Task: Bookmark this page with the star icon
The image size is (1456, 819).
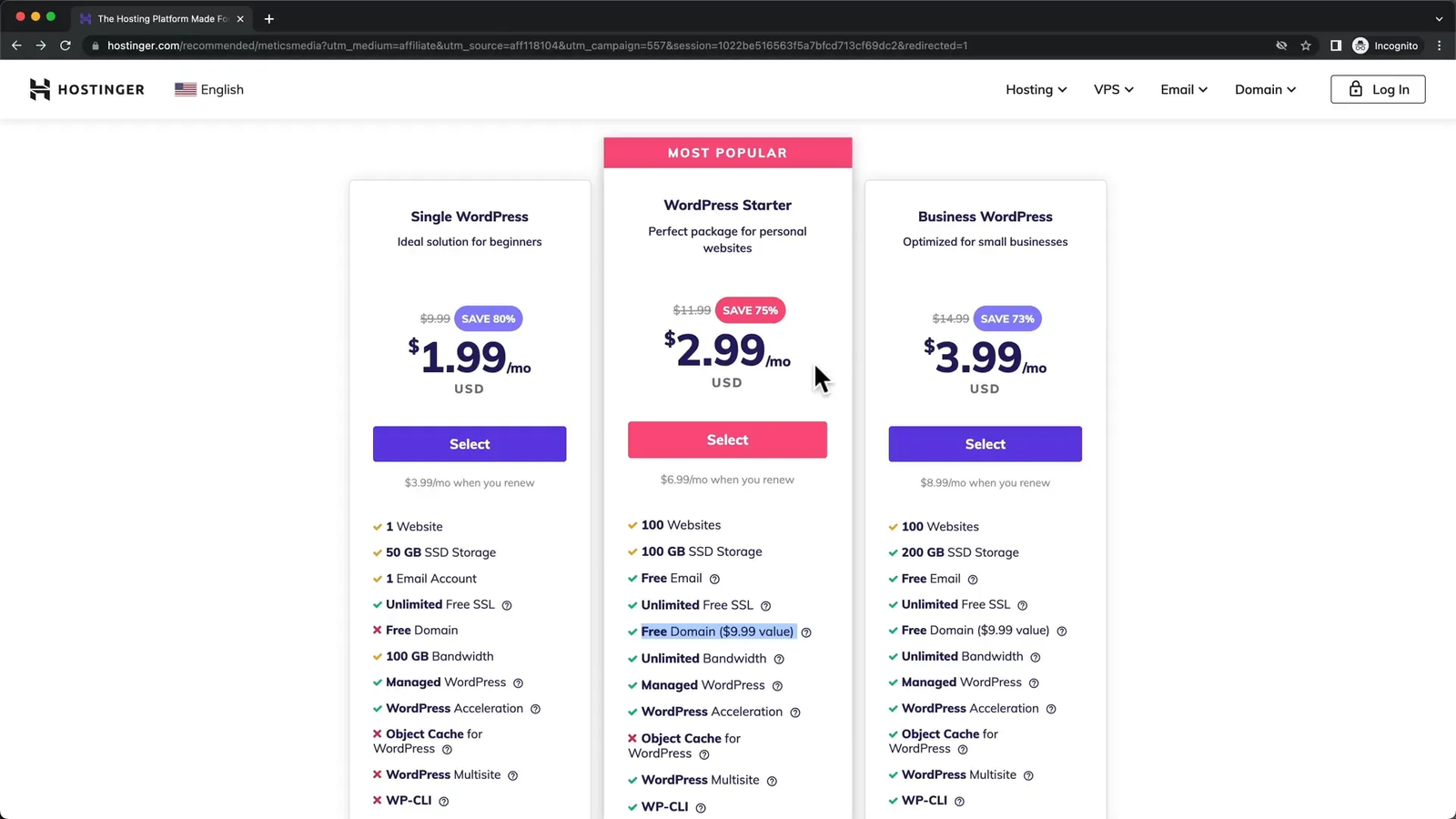Action: click(x=1306, y=45)
